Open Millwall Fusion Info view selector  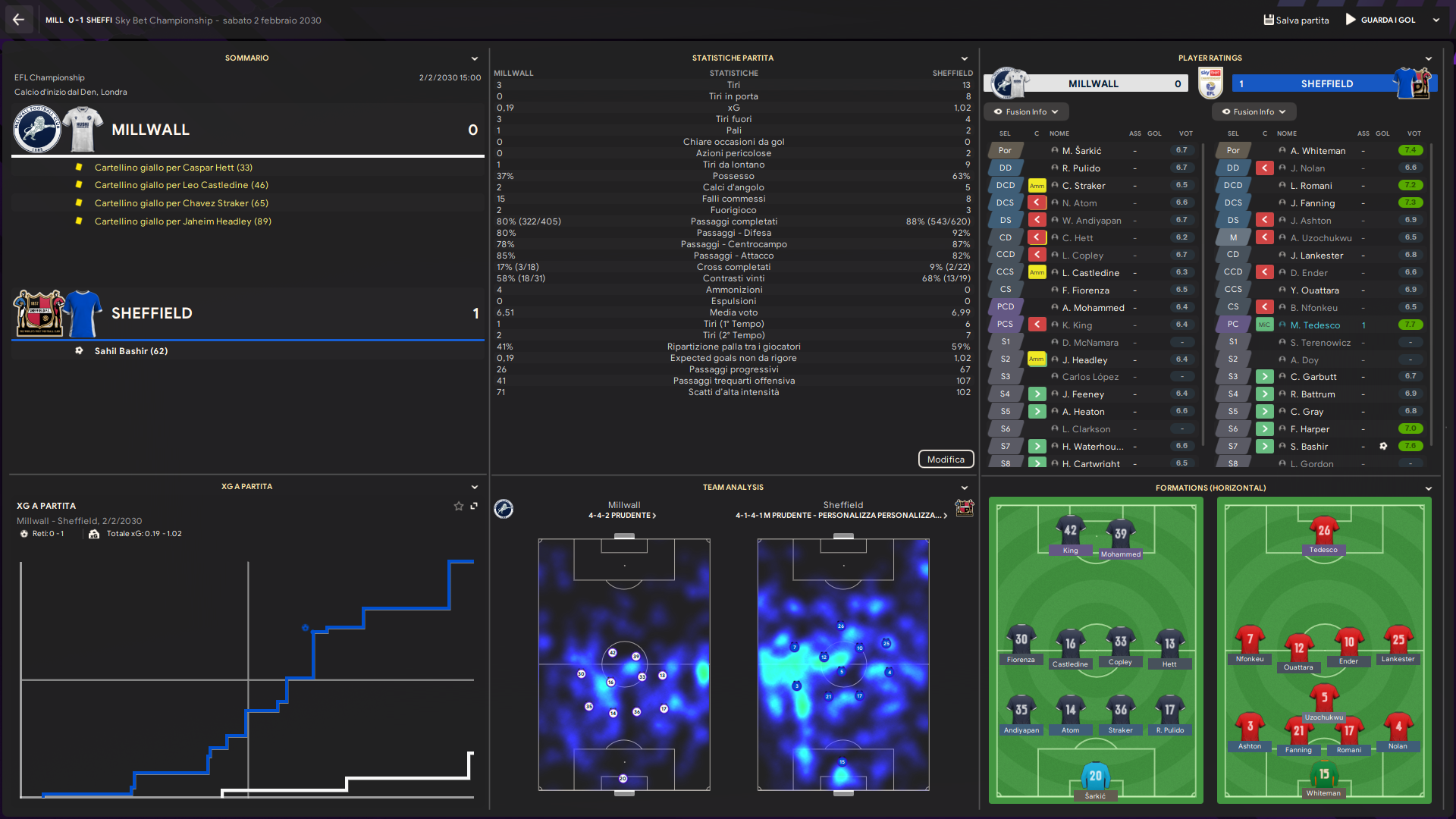point(1026,111)
